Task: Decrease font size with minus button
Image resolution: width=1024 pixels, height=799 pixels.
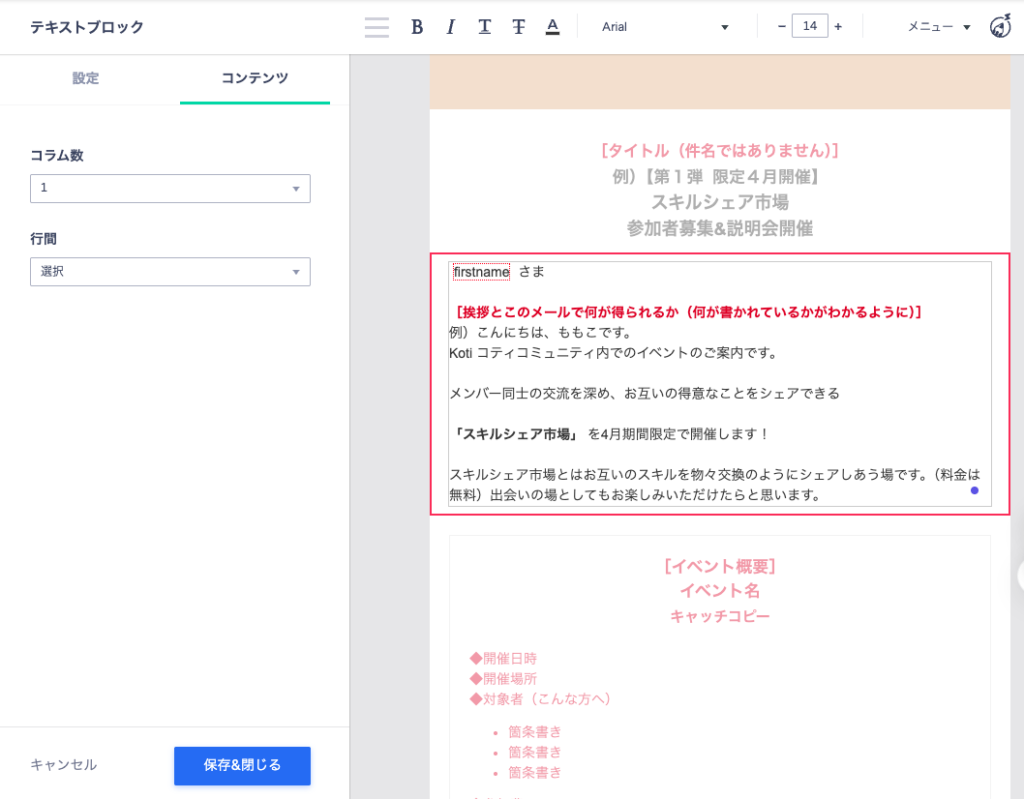Action: pyautogui.click(x=782, y=26)
